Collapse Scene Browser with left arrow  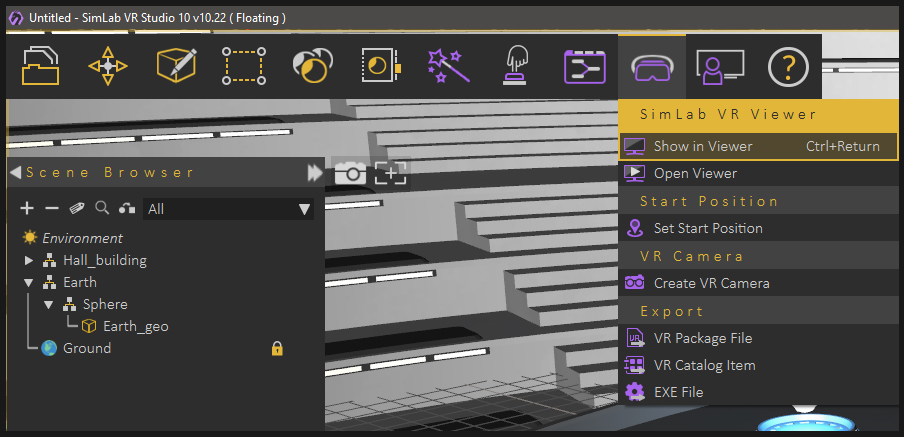16,172
